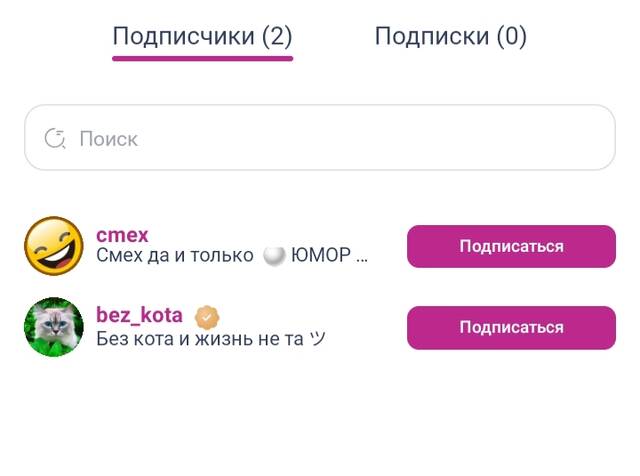Click the (2) count on the Подписчики tab
Image resolution: width=640 pixels, height=476 pixels.
click(277, 37)
